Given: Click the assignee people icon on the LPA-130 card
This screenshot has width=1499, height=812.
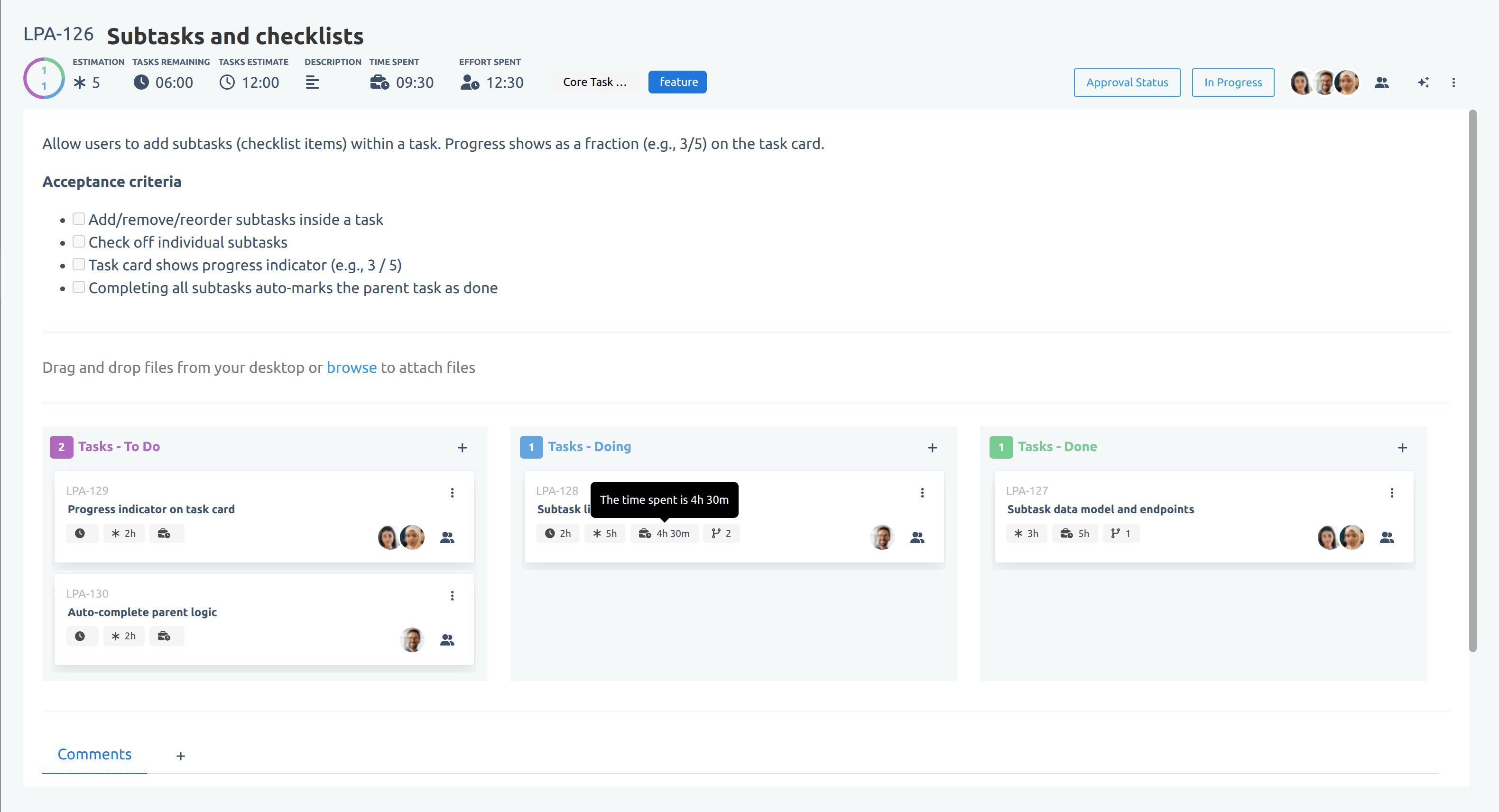Looking at the screenshot, I should (447, 640).
